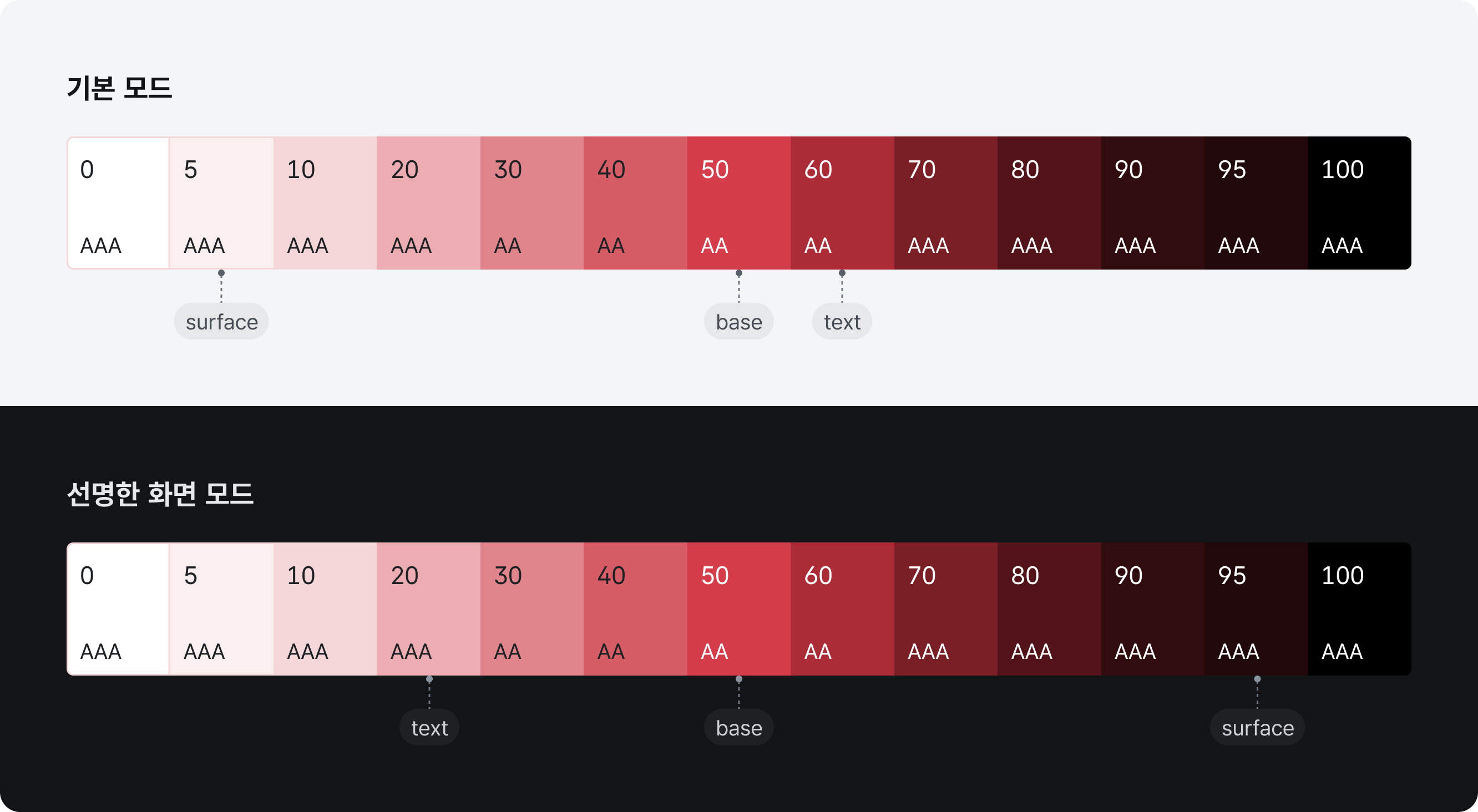This screenshot has height=812, width=1478.
Task: Select the 70 swatch in the dark section
Action: pyautogui.click(x=945, y=609)
